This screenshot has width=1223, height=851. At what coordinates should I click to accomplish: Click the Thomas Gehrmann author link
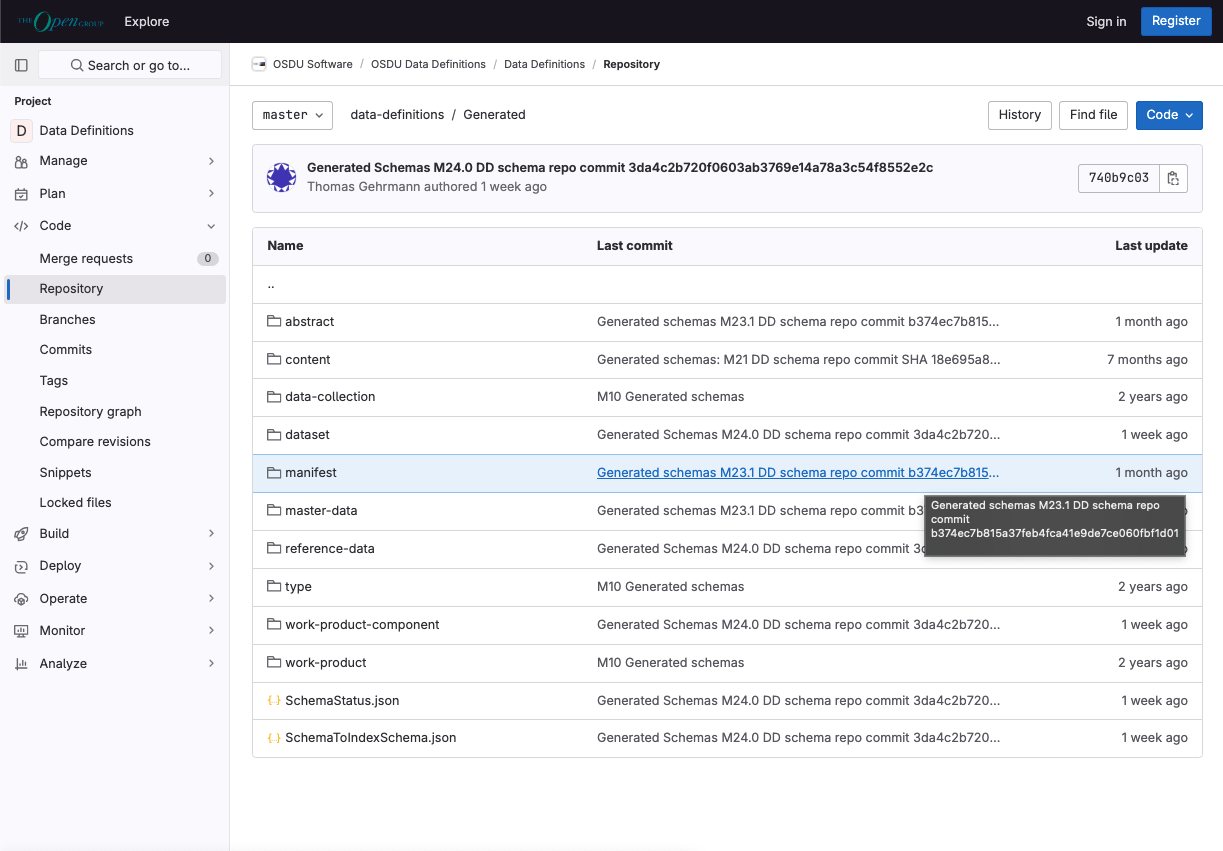point(364,187)
